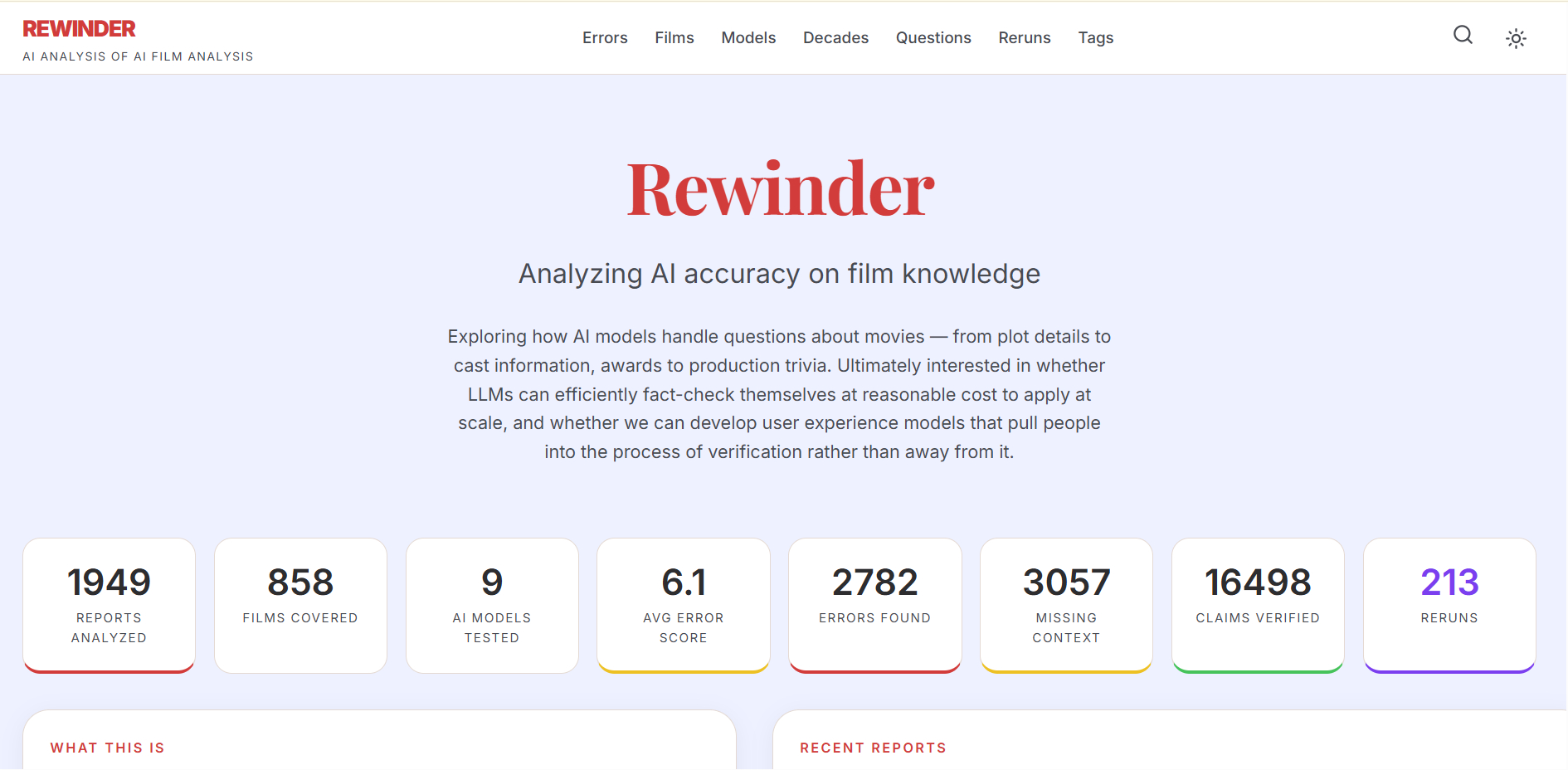Click the REWINDER logo in header
The image size is (1568, 770).
(x=79, y=29)
